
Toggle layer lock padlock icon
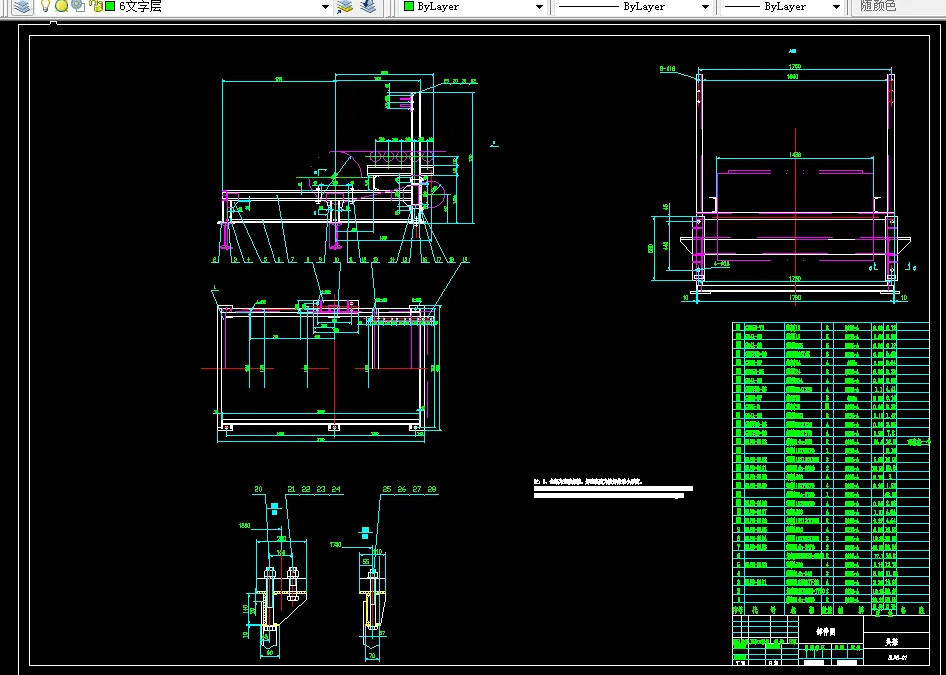pyautogui.click(x=95, y=6)
